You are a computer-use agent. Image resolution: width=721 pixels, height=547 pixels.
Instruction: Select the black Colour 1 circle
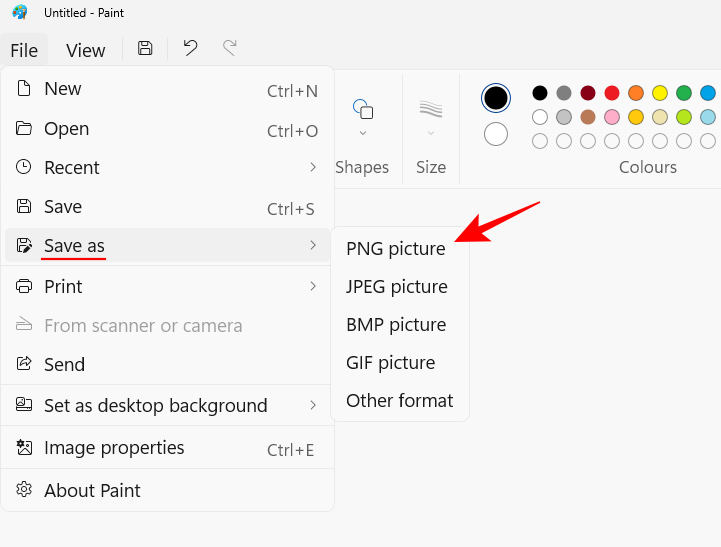pyautogui.click(x=496, y=98)
